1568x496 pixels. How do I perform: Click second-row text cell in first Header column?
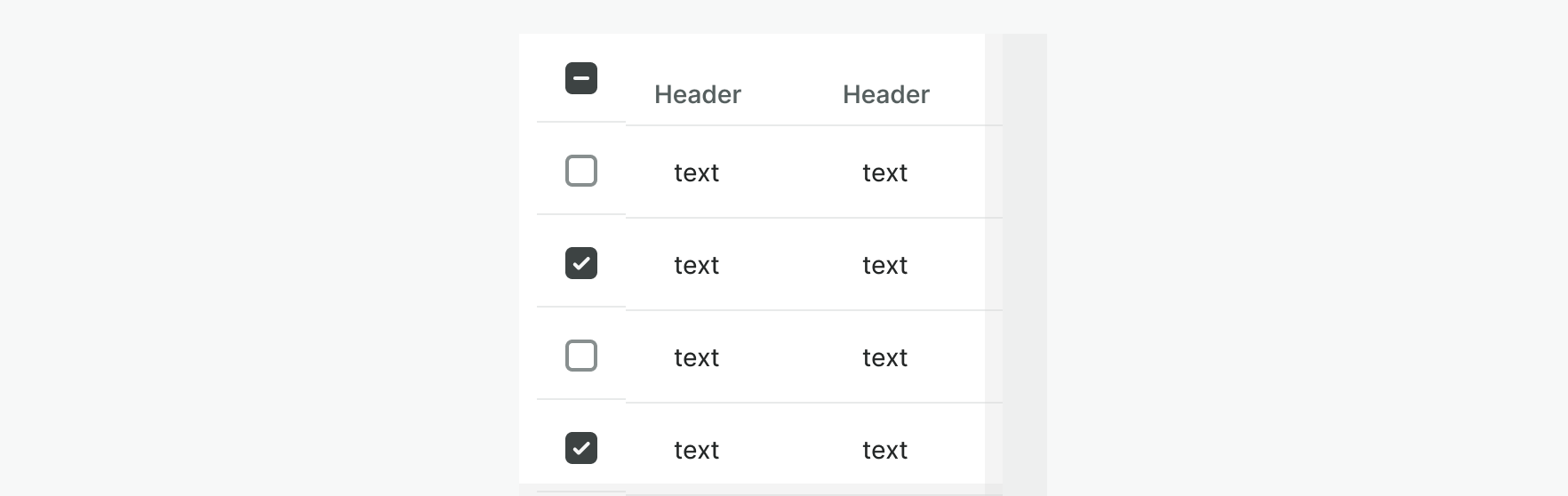pos(697,265)
